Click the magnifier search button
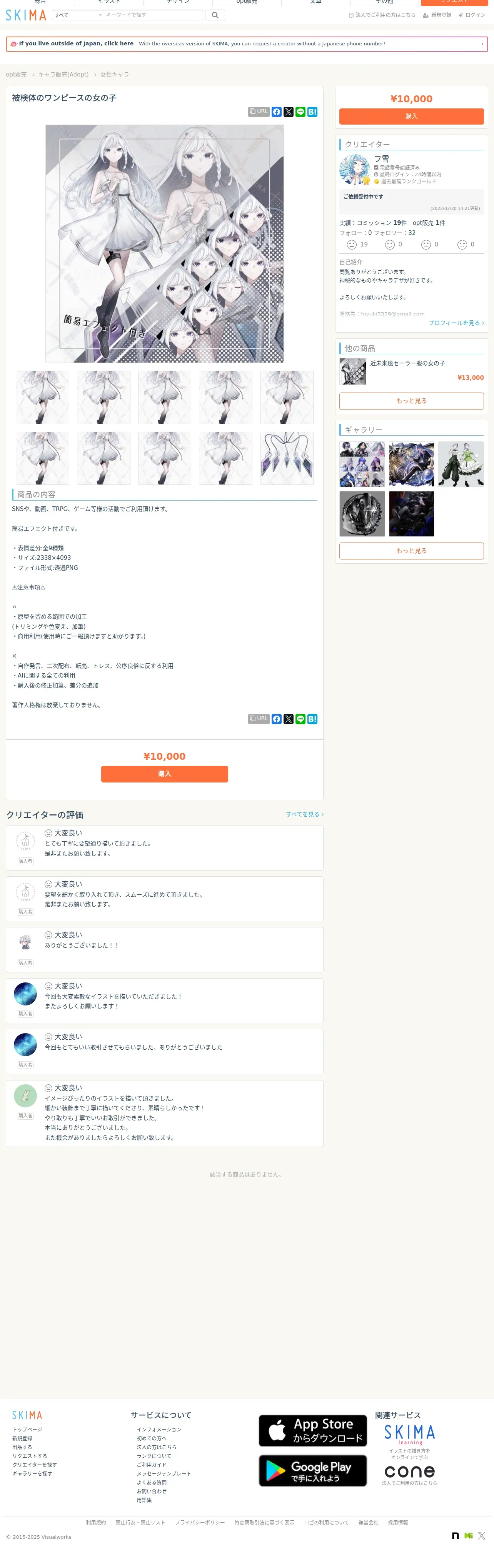The image size is (494, 1568). click(215, 15)
